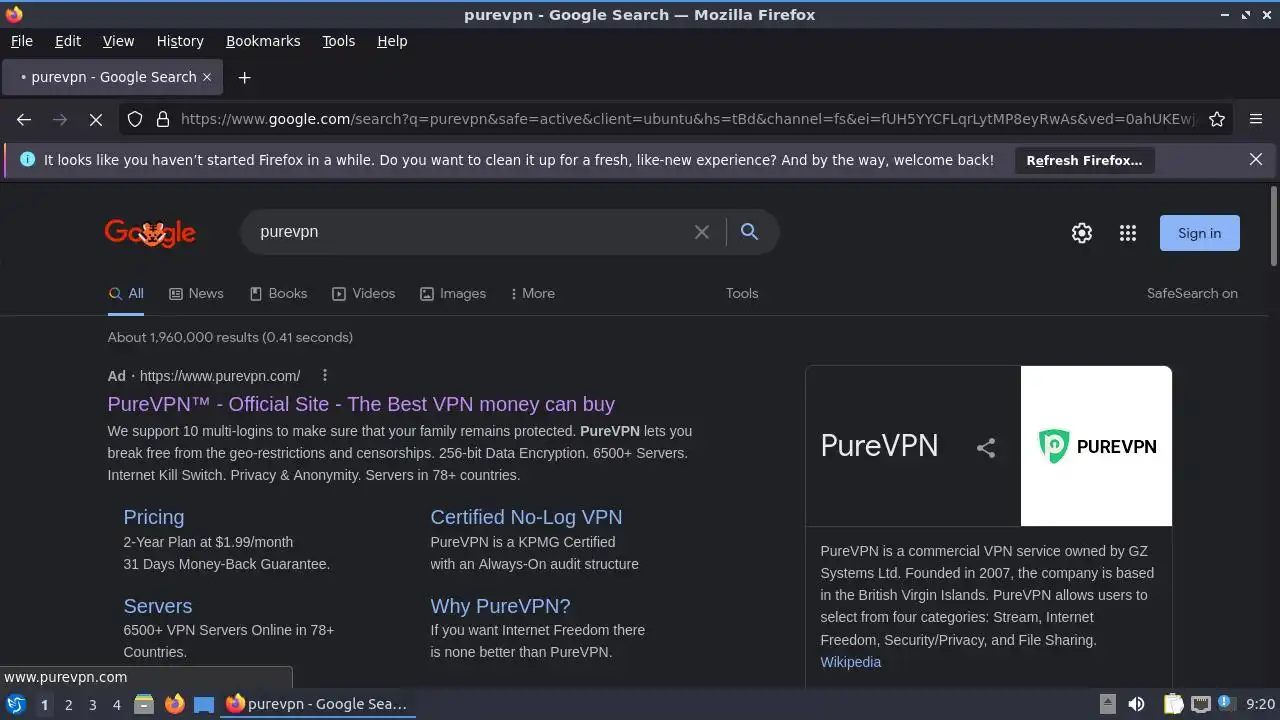The width and height of the screenshot is (1280, 720).
Task: Switch to Books search results
Action: (278, 293)
